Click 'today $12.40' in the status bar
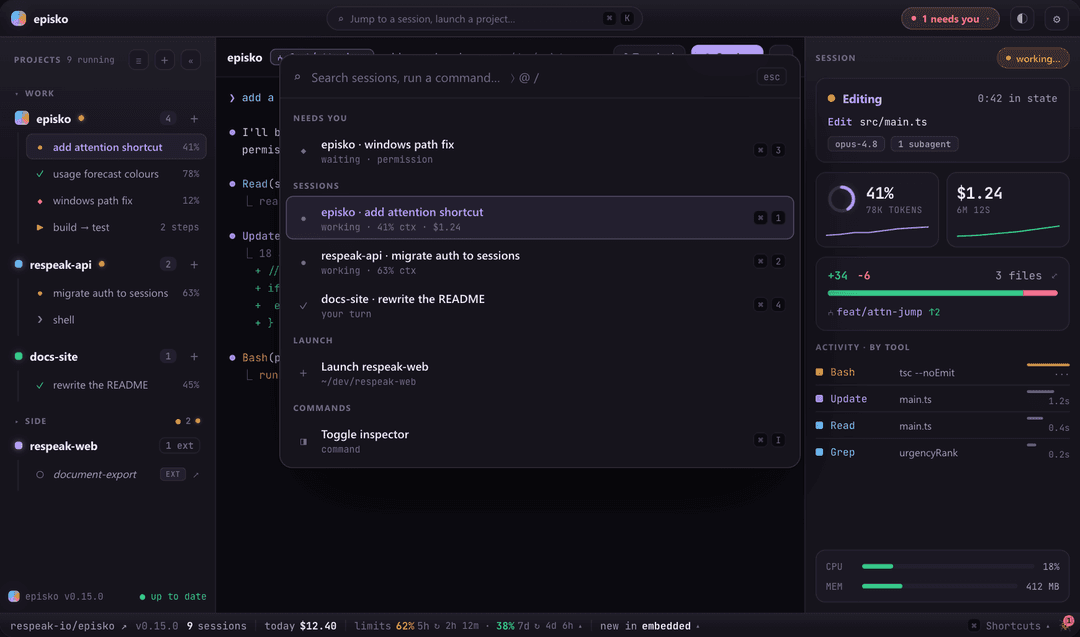 300,626
